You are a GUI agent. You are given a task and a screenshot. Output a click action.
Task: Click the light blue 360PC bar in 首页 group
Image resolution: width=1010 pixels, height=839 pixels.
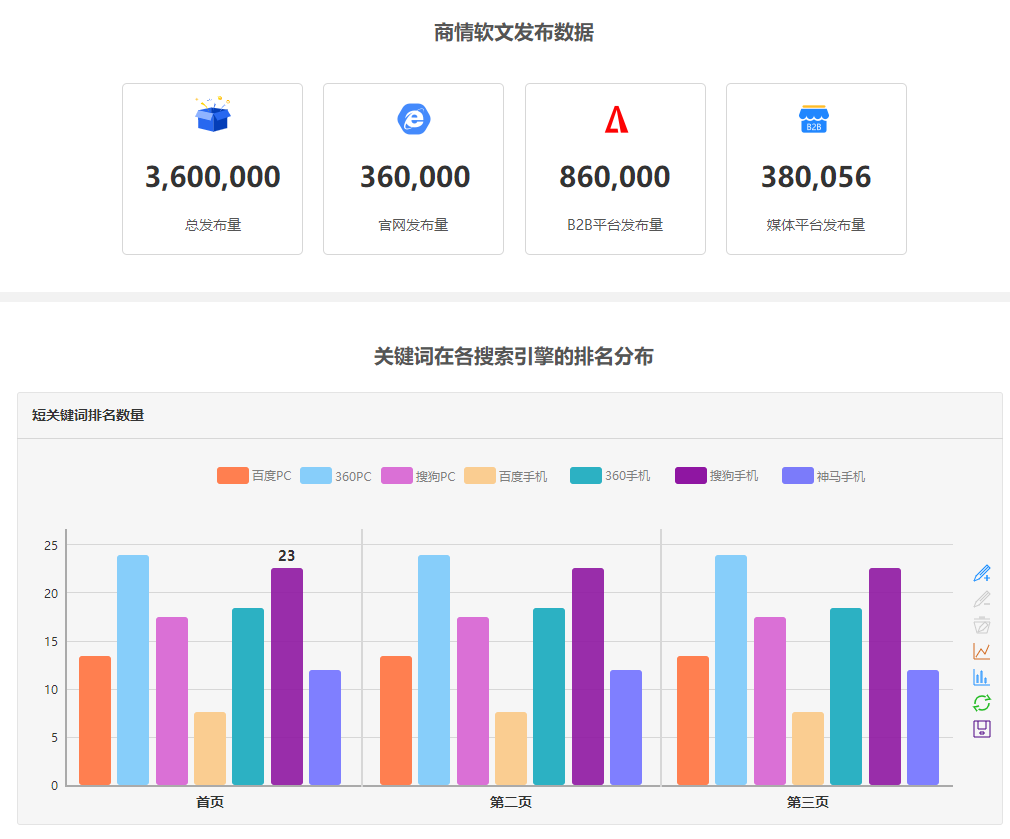[133, 670]
